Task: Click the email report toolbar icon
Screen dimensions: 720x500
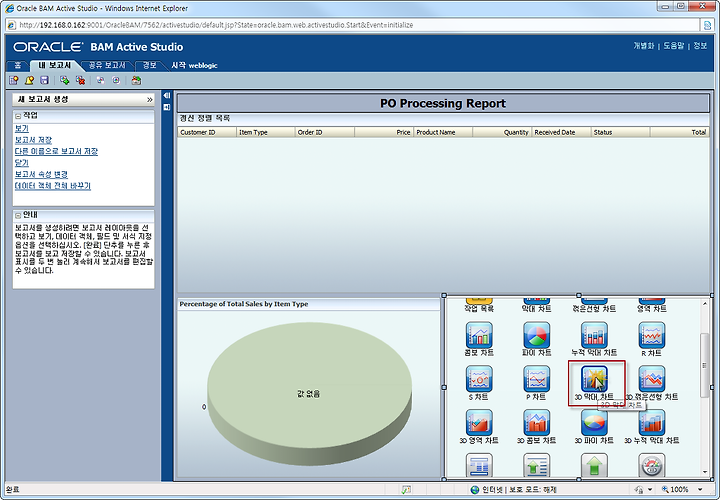Action: tap(136, 80)
